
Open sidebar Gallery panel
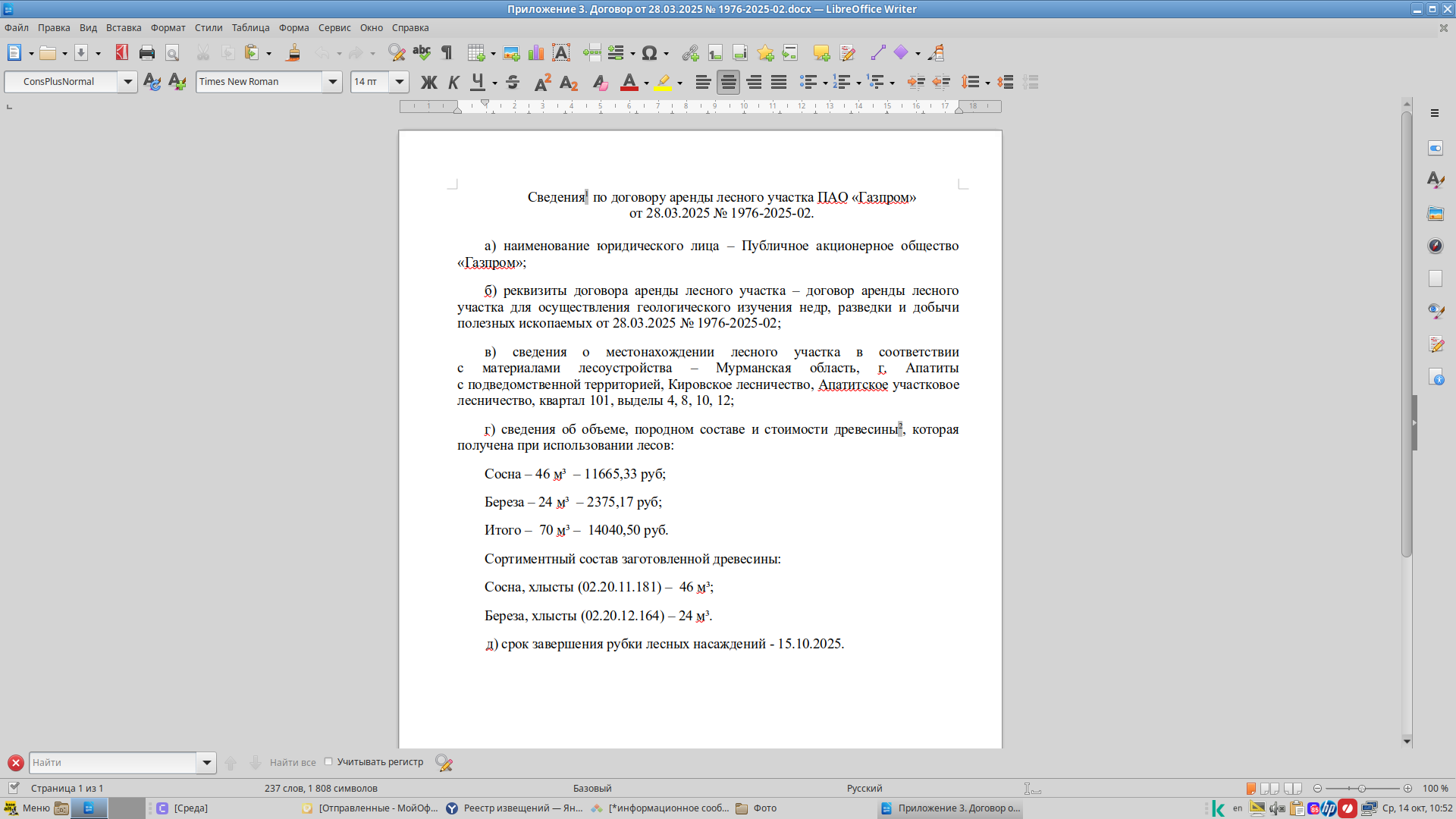point(1436,213)
